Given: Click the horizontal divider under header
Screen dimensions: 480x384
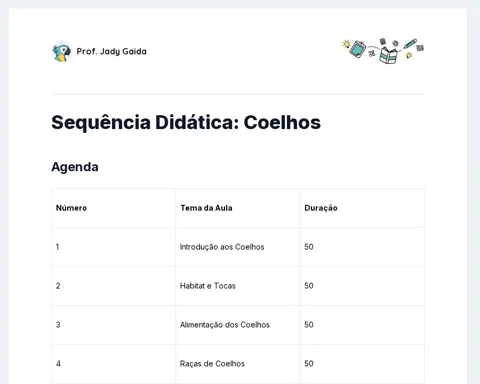Looking at the screenshot, I should 238,94.
